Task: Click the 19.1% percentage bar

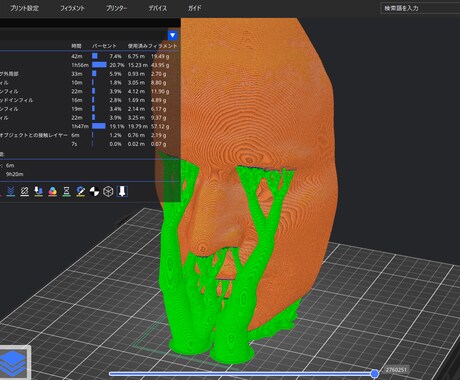Action: click(x=99, y=126)
